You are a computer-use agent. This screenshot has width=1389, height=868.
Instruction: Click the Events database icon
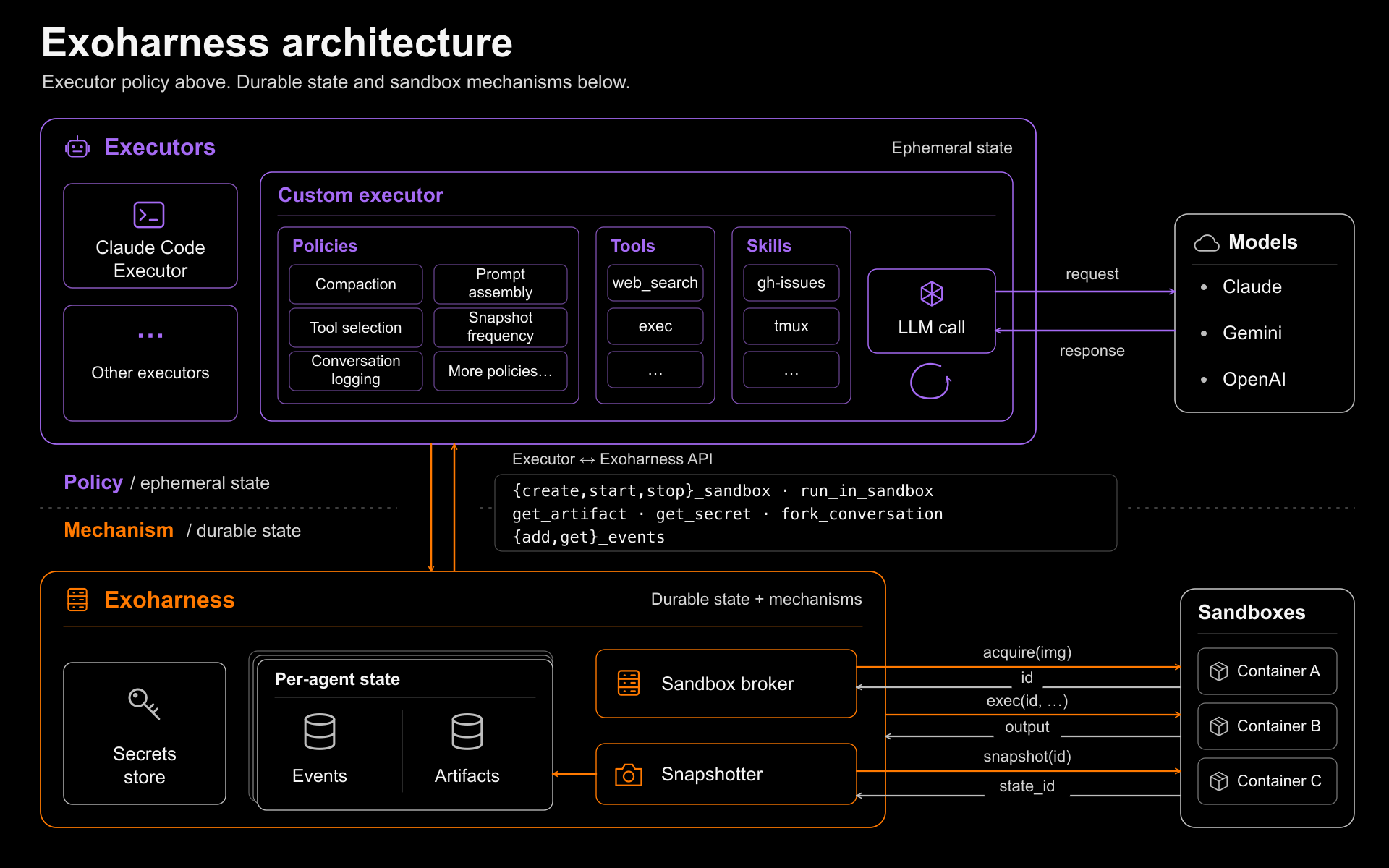click(319, 731)
